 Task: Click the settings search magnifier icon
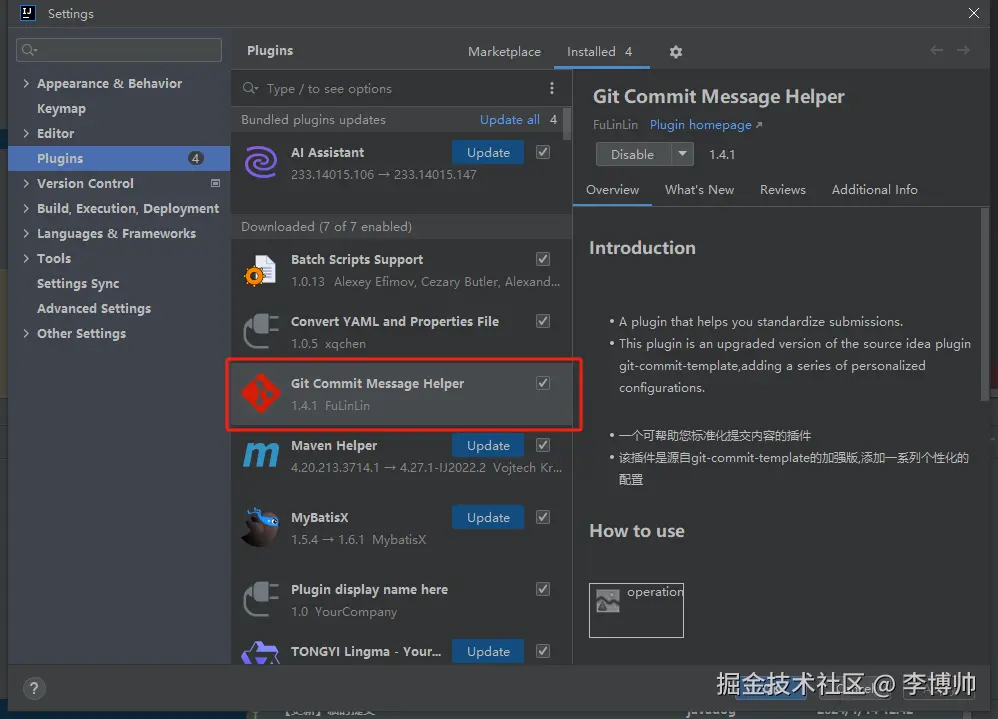29,50
